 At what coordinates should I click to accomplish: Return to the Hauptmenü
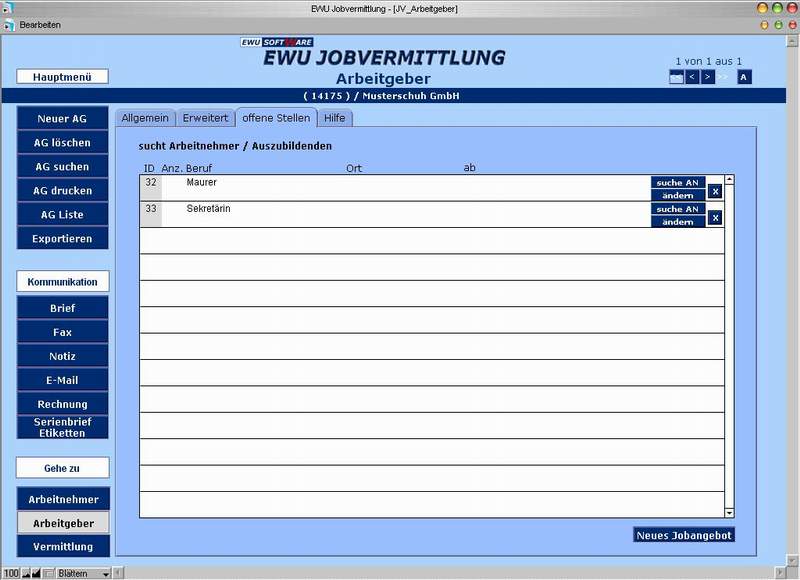(62, 77)
